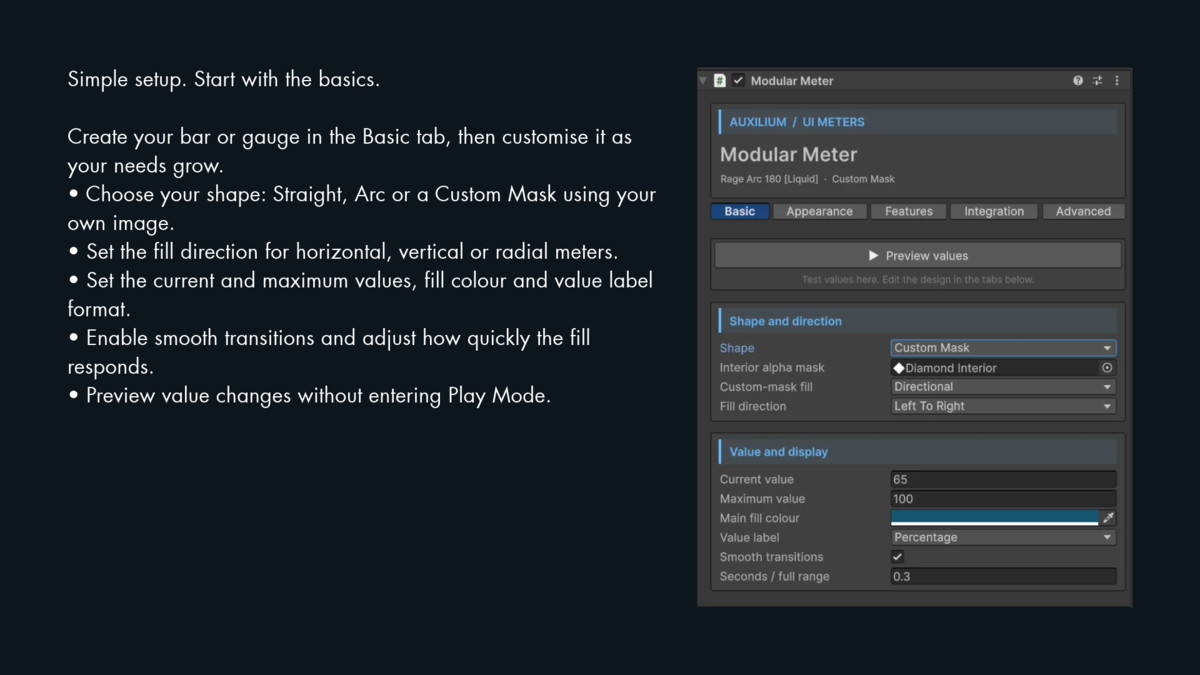Viewport: 1200px width, 675px height.
Task: Click the Custom-mask fill property label
Action: pos(766,387)
